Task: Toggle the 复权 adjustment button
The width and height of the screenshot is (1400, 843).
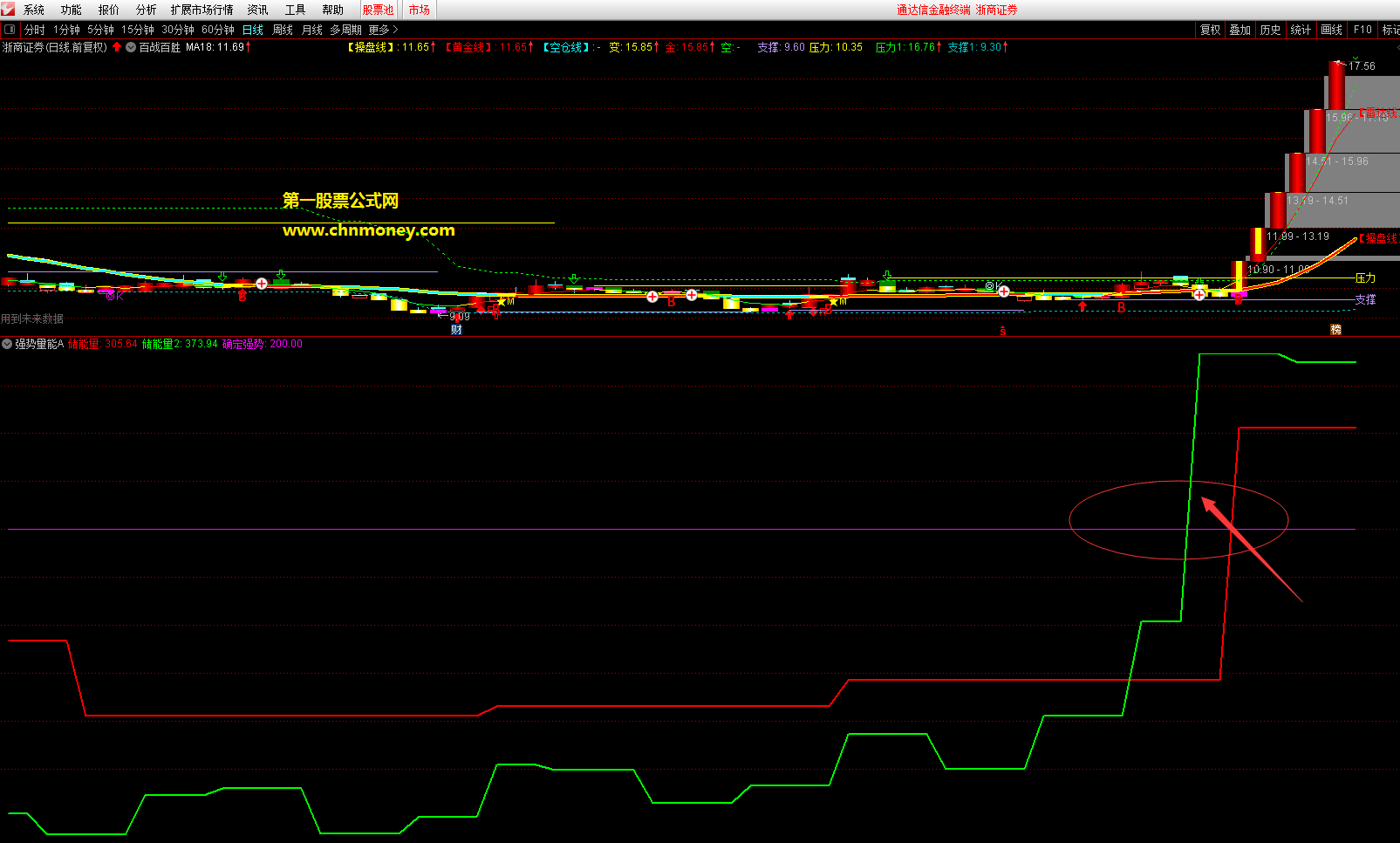Action: click(x=1210, y=30)
